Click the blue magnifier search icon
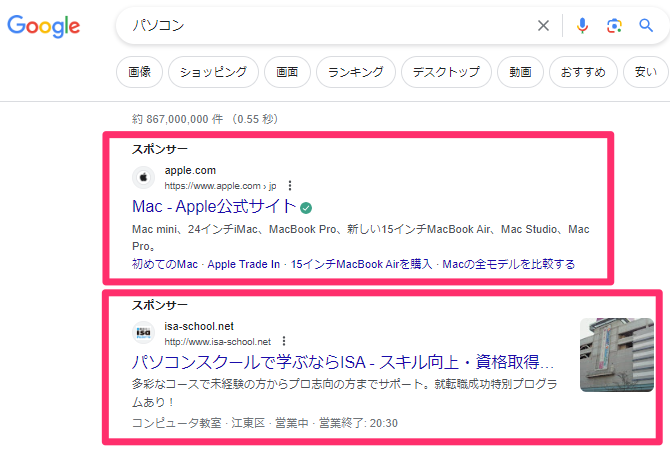This screenshot has width=670, height=449. point(646,26)
